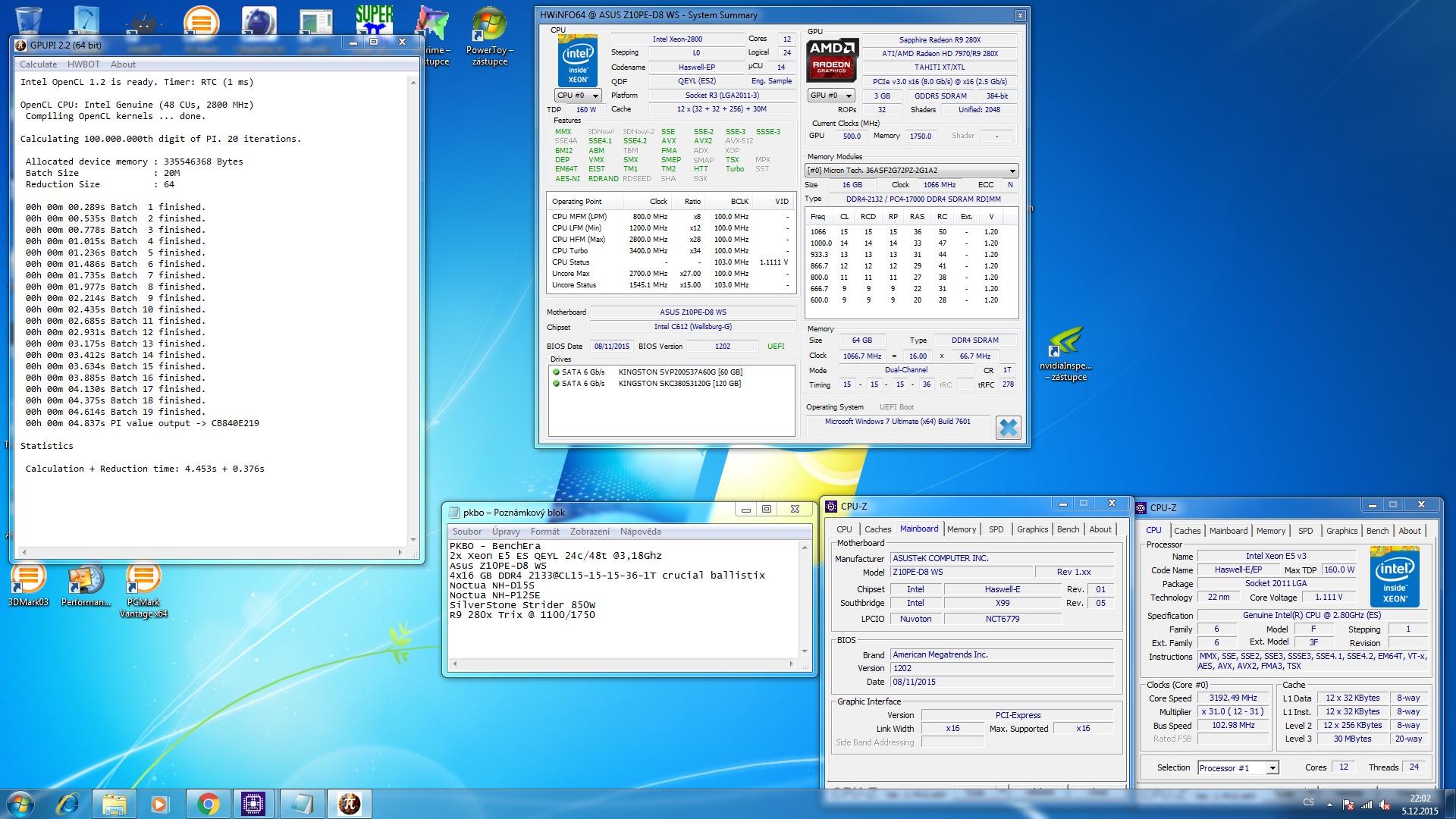Open Memory tab in right CPU-Z window
This screenshot has width=1456, height=819.
click(x=1270, y=531)
